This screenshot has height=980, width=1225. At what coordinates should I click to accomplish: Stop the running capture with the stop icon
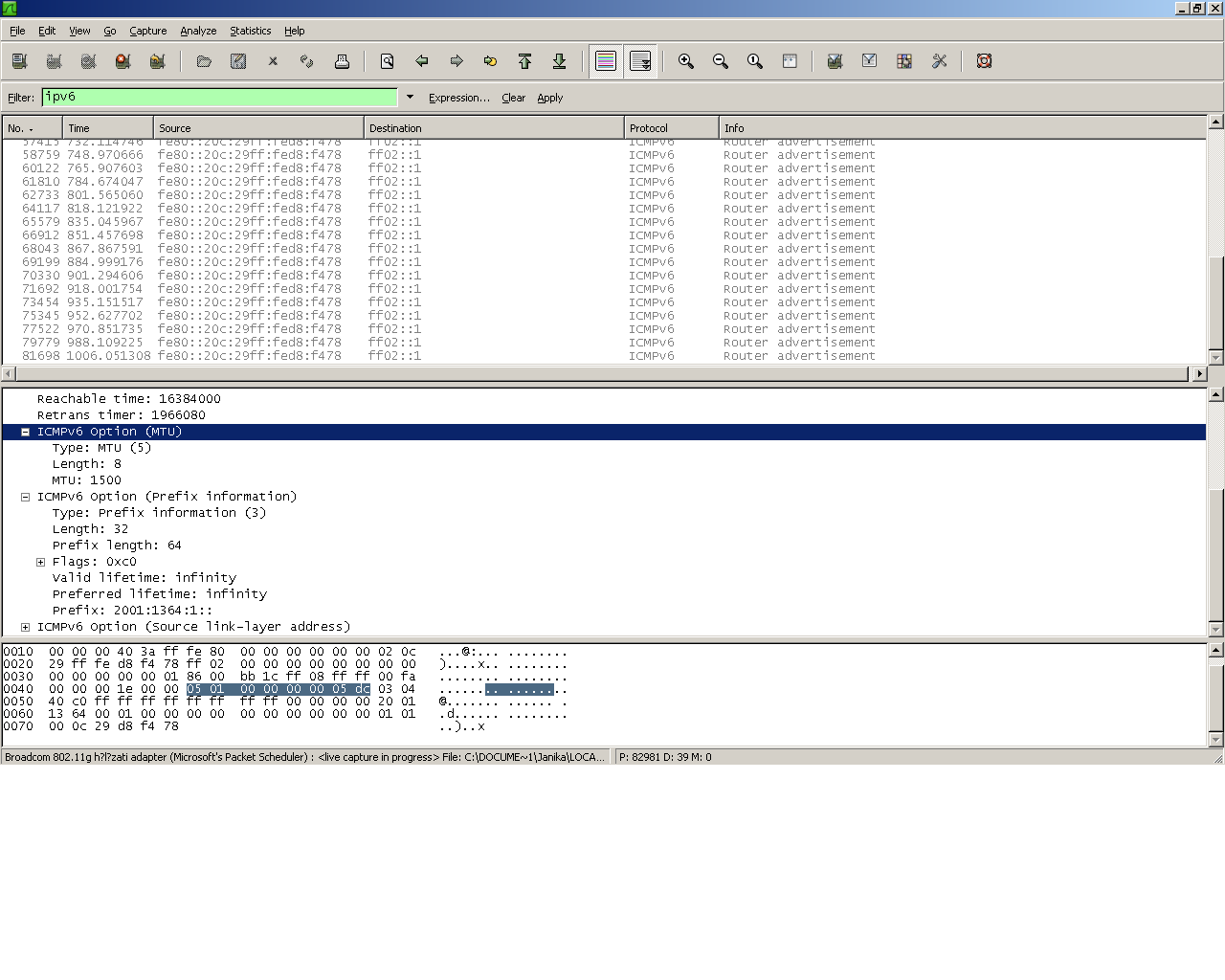122,60
